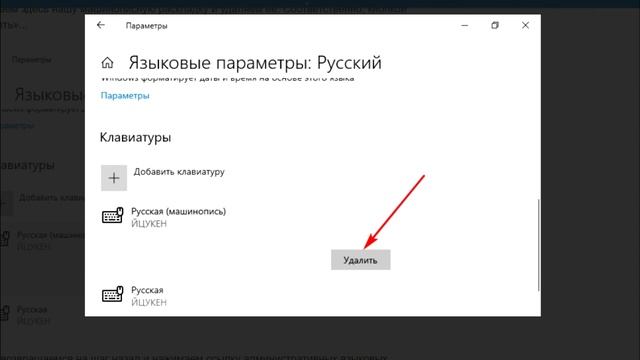Click the plus icon to add a keyboard
This screenshot has width=640, height=360.
click(114, 178)
